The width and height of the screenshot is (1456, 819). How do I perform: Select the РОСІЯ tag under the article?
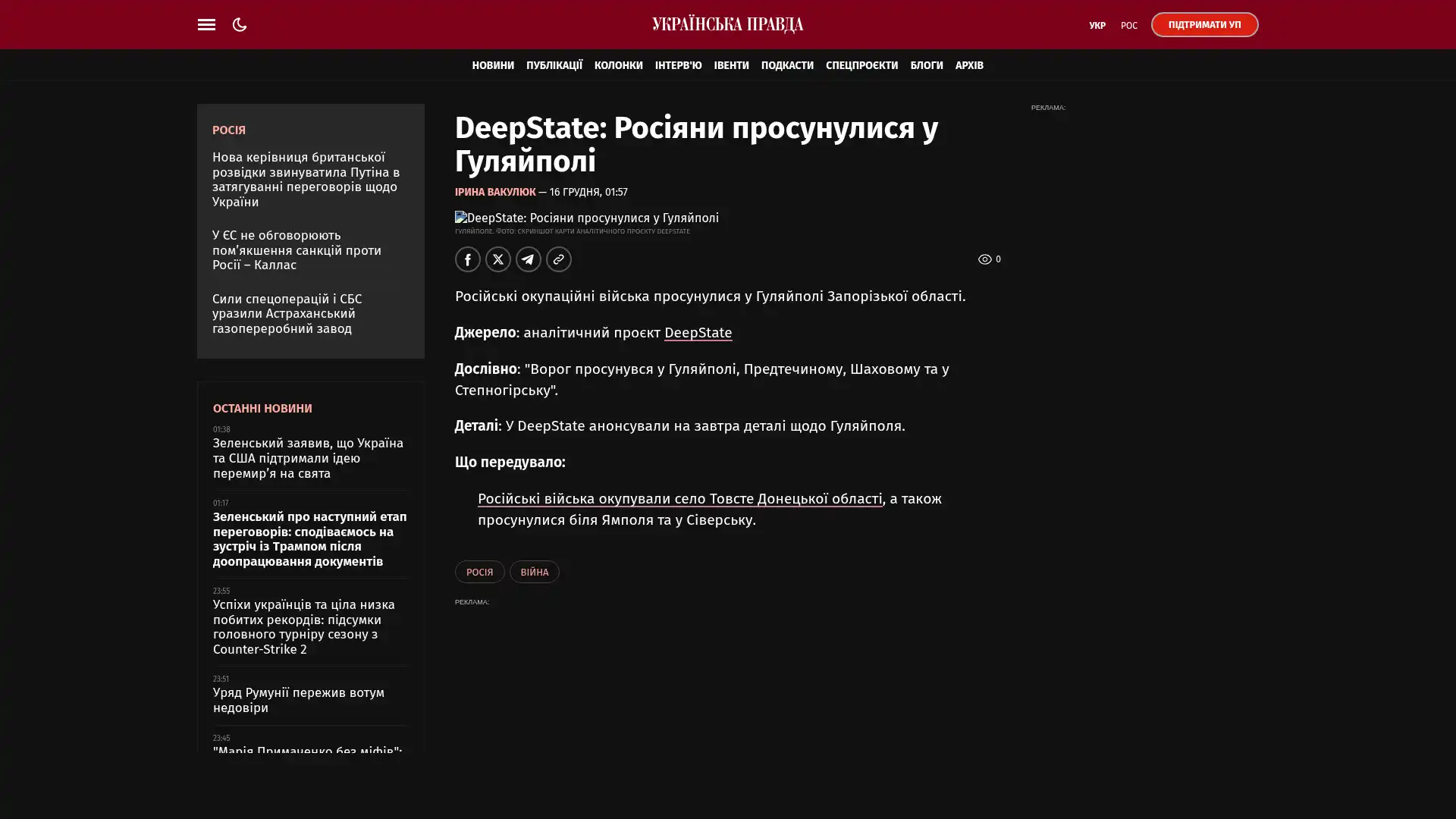(x=479, y=572)
